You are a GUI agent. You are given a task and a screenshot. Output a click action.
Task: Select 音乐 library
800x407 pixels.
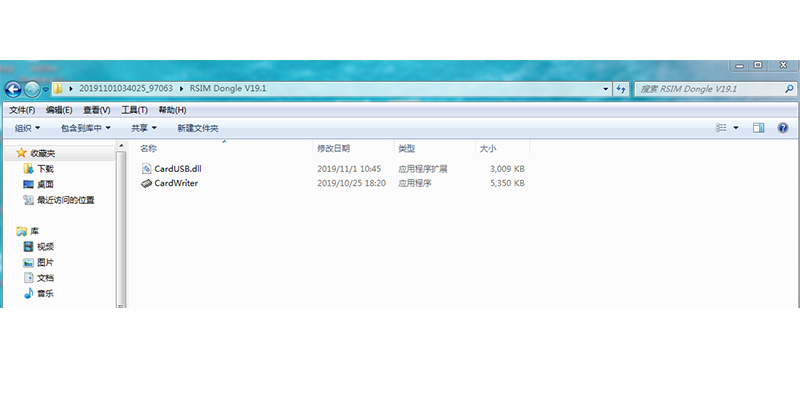(45, 294)
